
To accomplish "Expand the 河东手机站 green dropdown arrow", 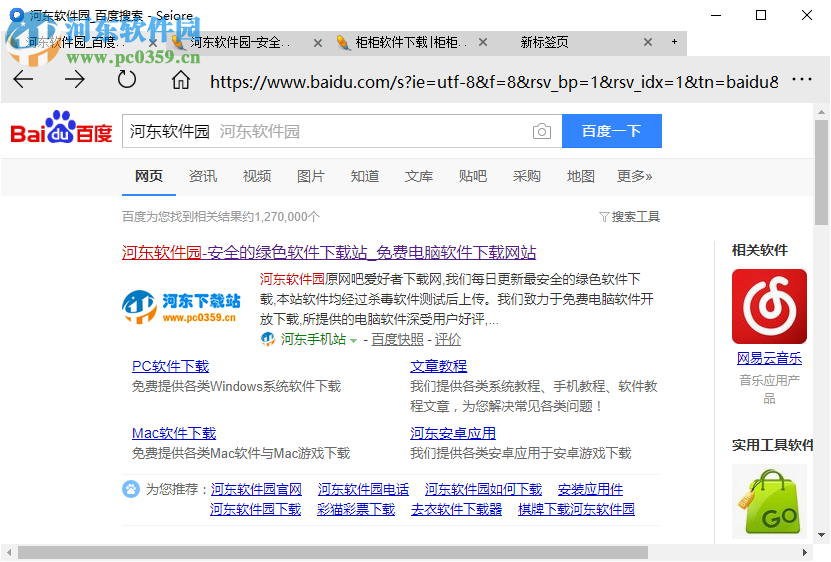I will click(353, 340).
